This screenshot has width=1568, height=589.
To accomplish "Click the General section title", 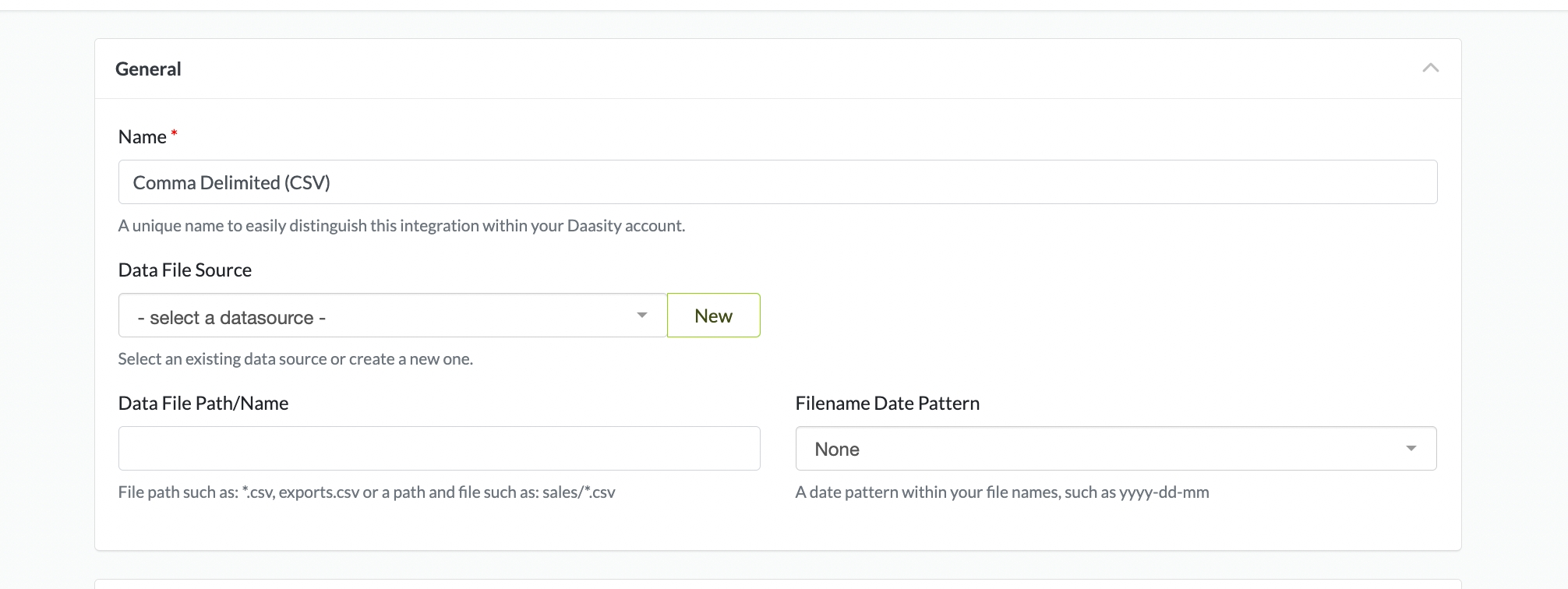I will point(148,69).
